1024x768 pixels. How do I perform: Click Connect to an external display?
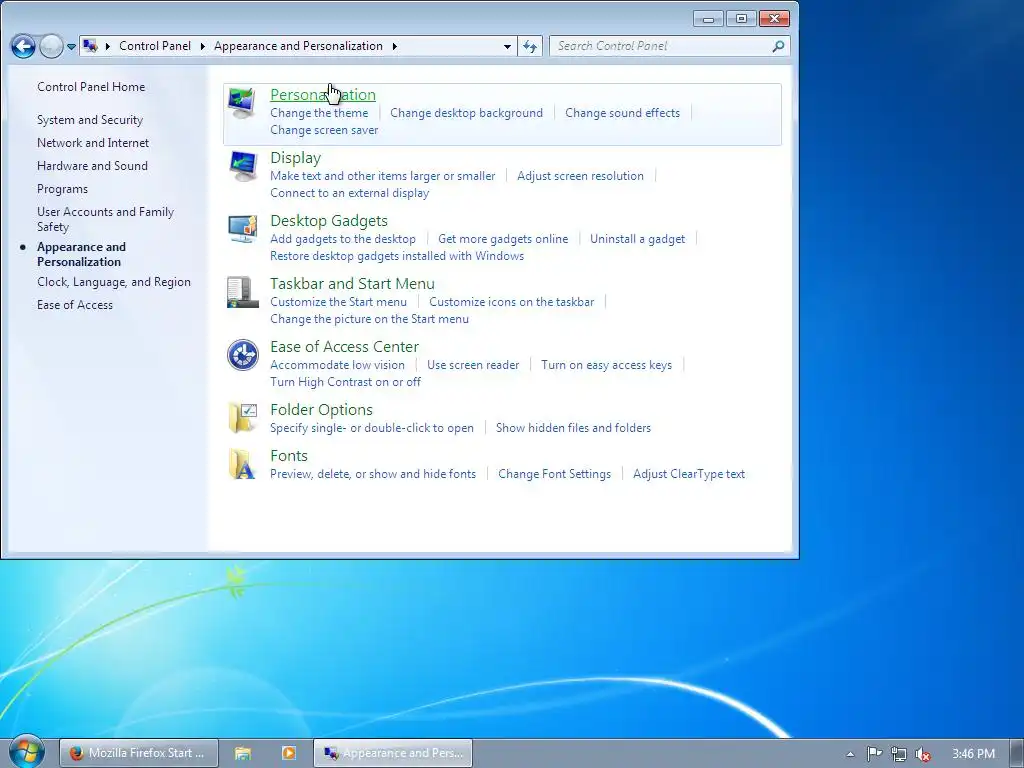(349, 193)
